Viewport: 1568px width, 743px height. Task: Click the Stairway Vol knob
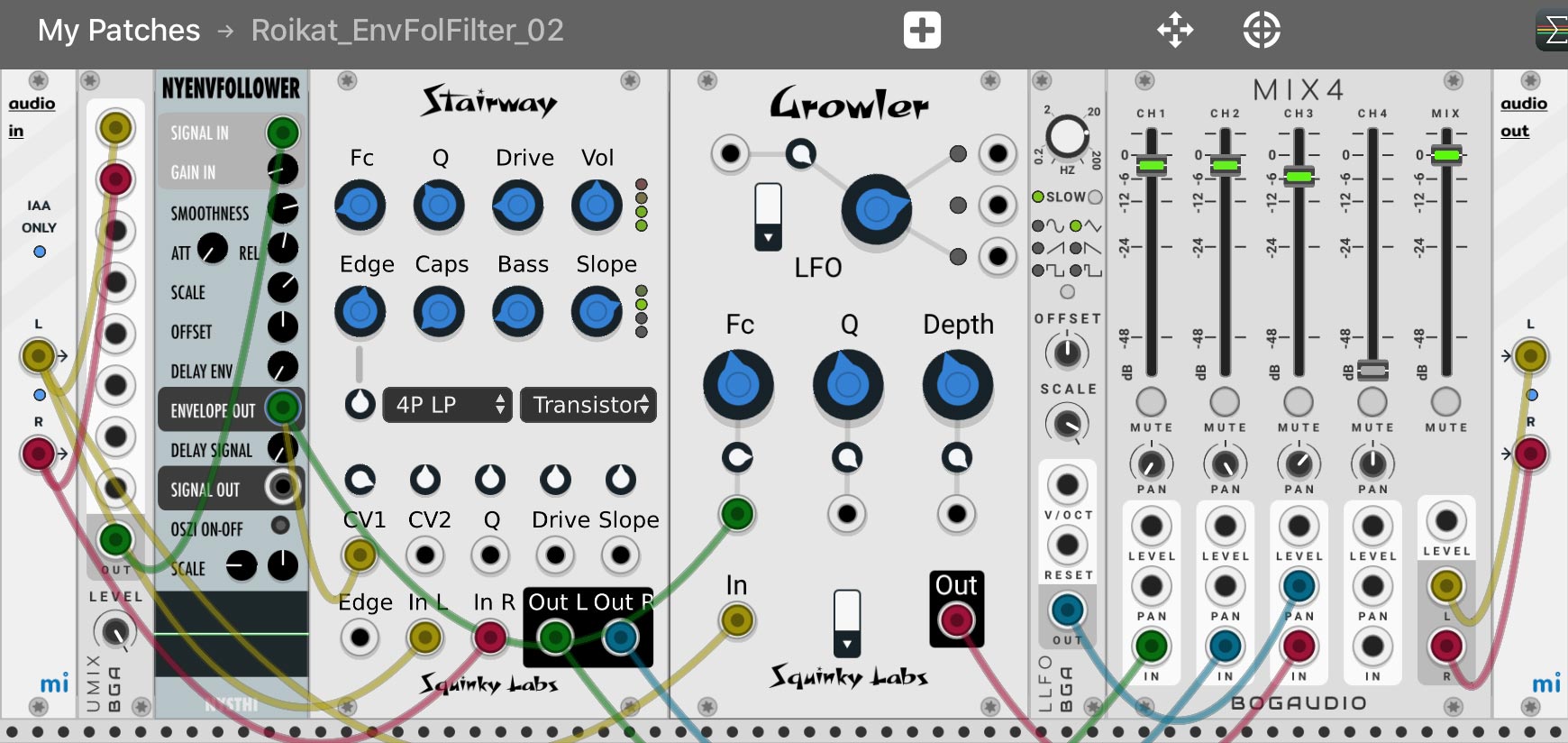tap(597, 206)
